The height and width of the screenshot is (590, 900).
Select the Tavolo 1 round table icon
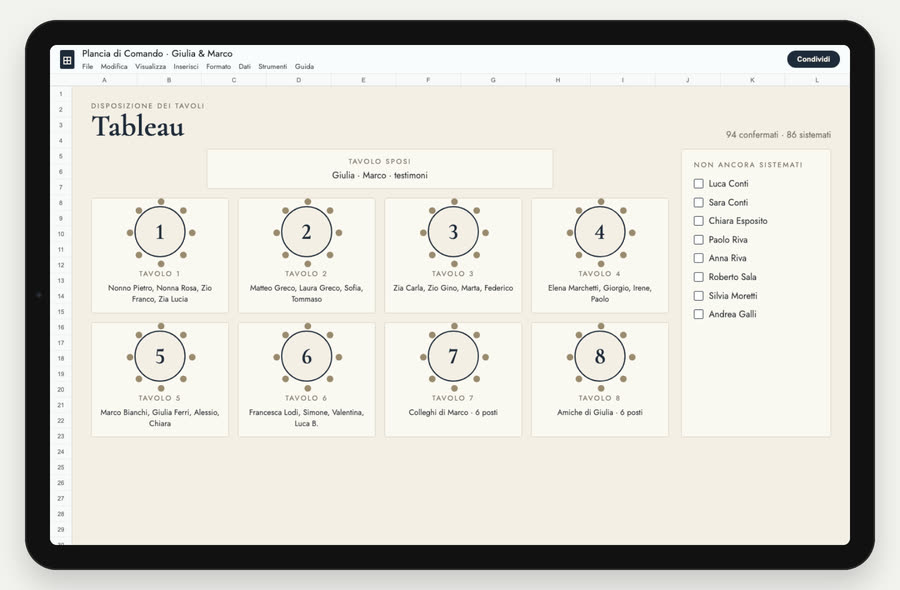coord(160,232)
